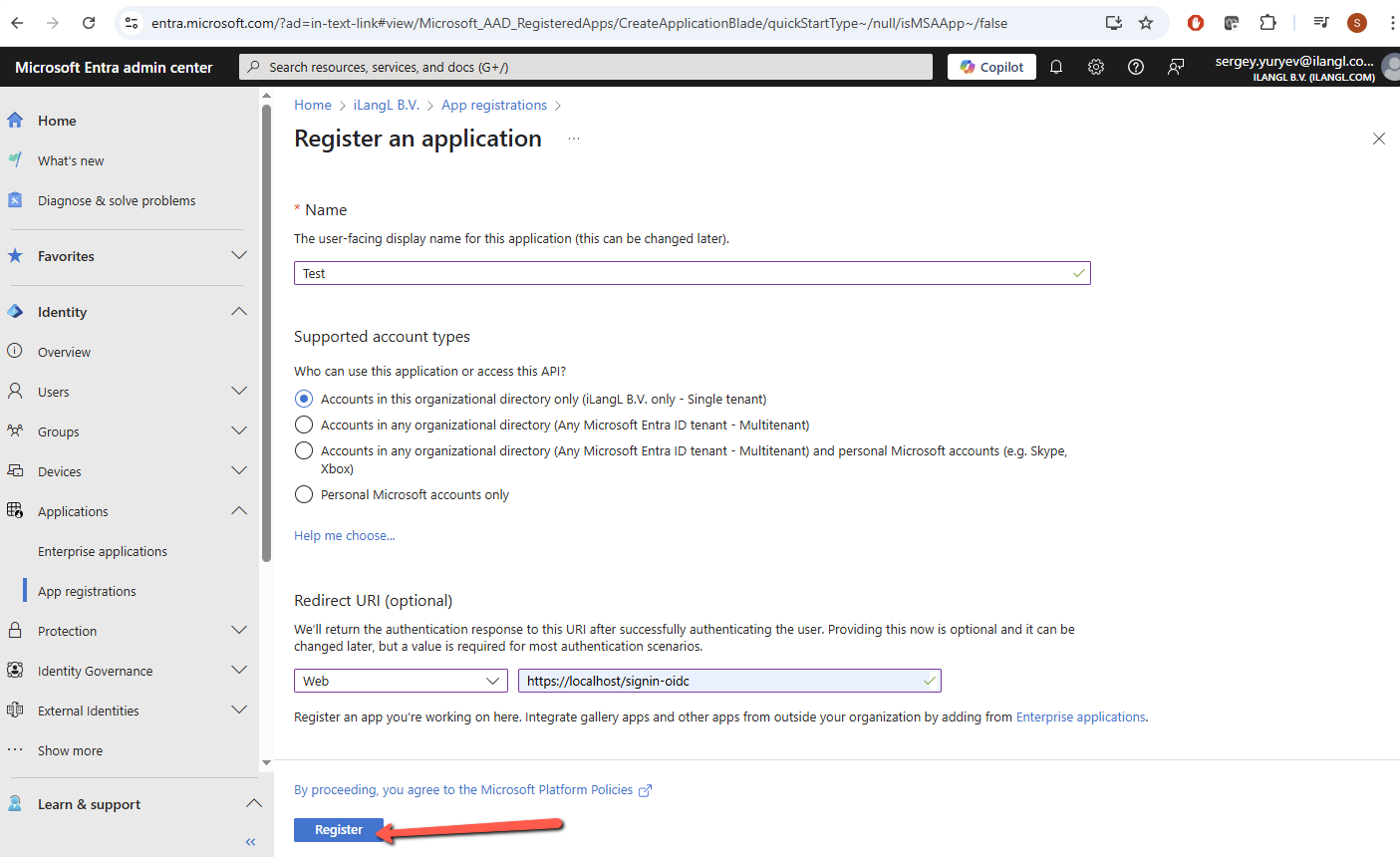Focus the Search resources search box

tap(586, 67)
